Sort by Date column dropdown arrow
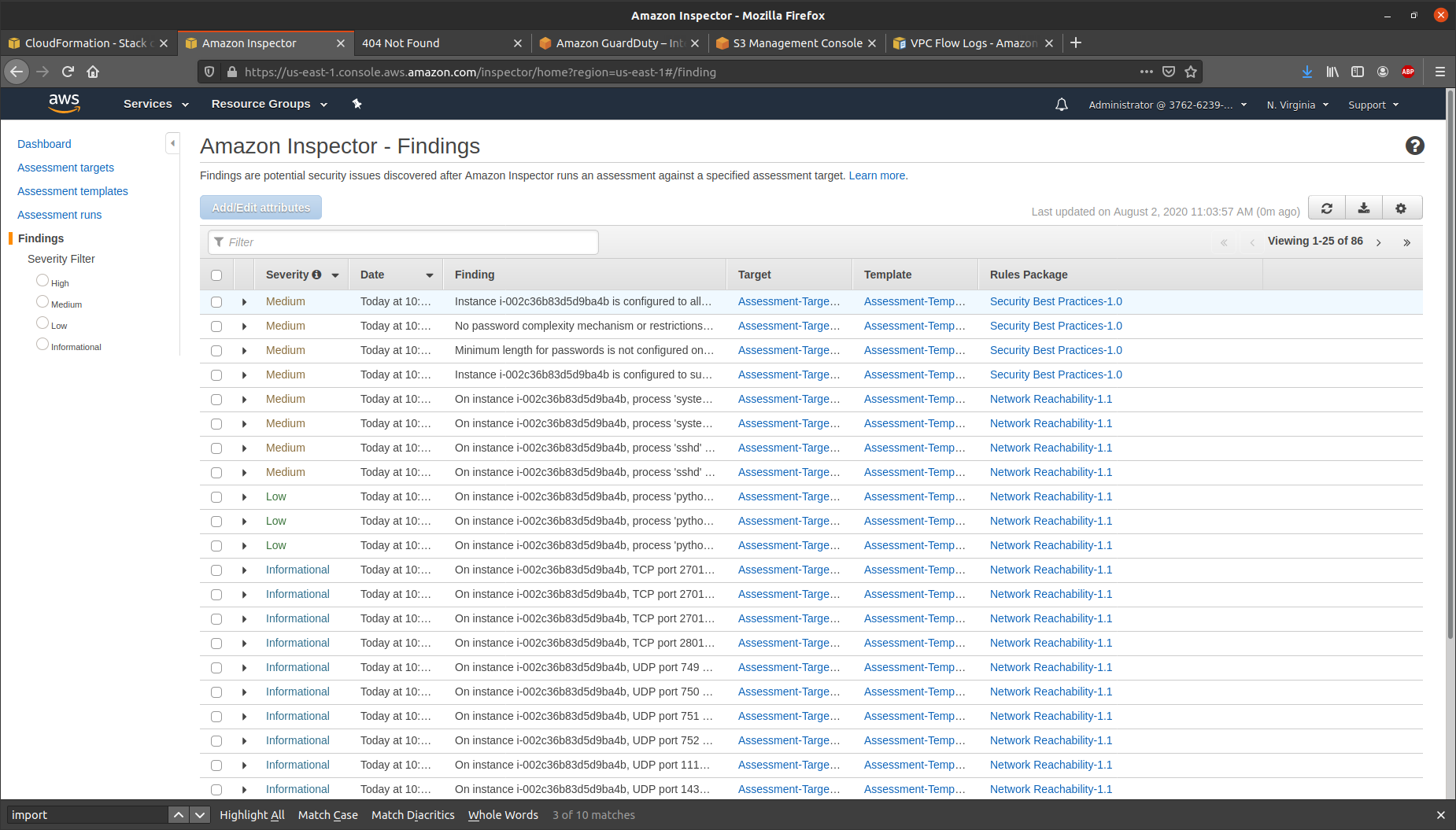Viewport: 1456px width, 830px height. coord(430,275)
